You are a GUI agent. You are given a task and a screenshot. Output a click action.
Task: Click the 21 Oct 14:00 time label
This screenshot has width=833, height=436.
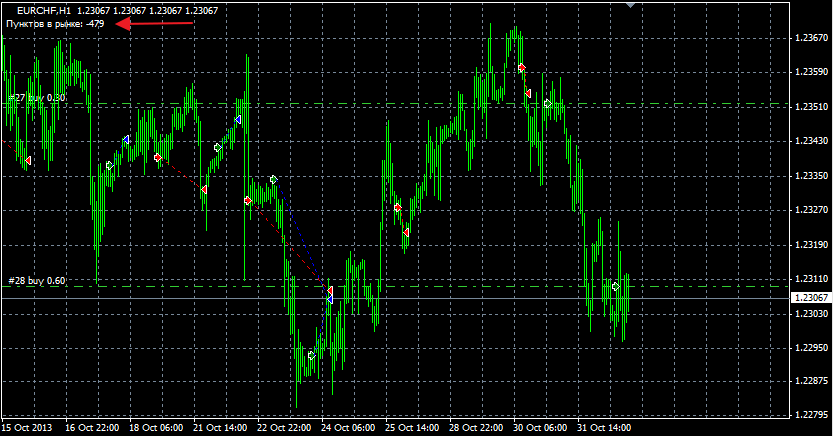220,428
